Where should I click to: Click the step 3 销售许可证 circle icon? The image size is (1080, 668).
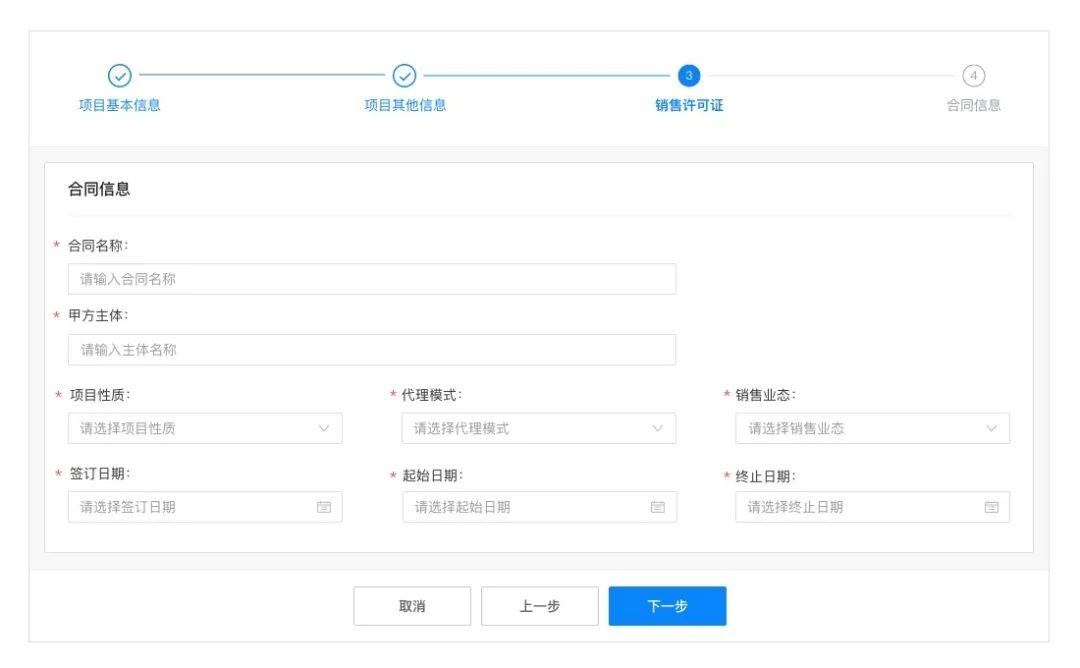coord(689,76)
